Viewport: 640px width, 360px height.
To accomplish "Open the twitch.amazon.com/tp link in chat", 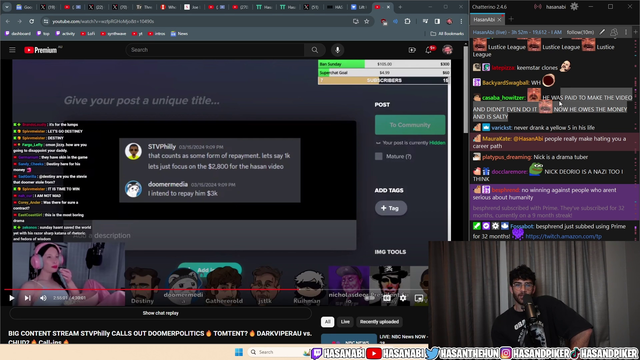I will coord(563,236).
